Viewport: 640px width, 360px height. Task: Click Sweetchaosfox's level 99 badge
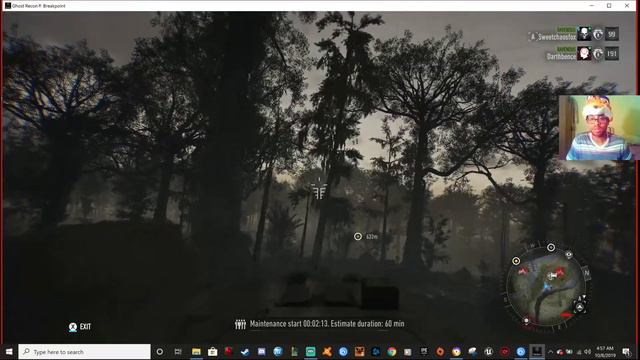[x=611, y=34]
